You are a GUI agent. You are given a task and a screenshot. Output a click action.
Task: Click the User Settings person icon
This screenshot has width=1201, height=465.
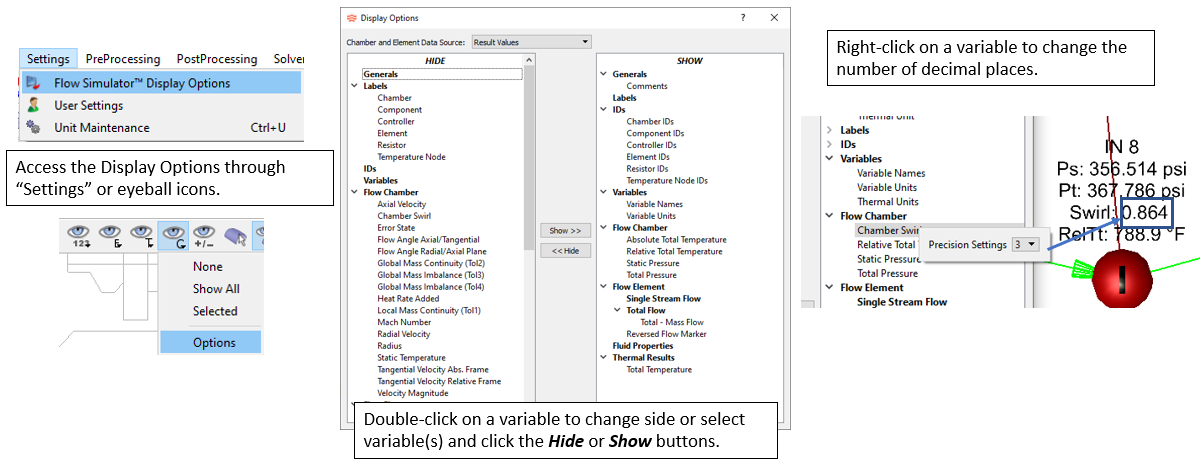34,105
